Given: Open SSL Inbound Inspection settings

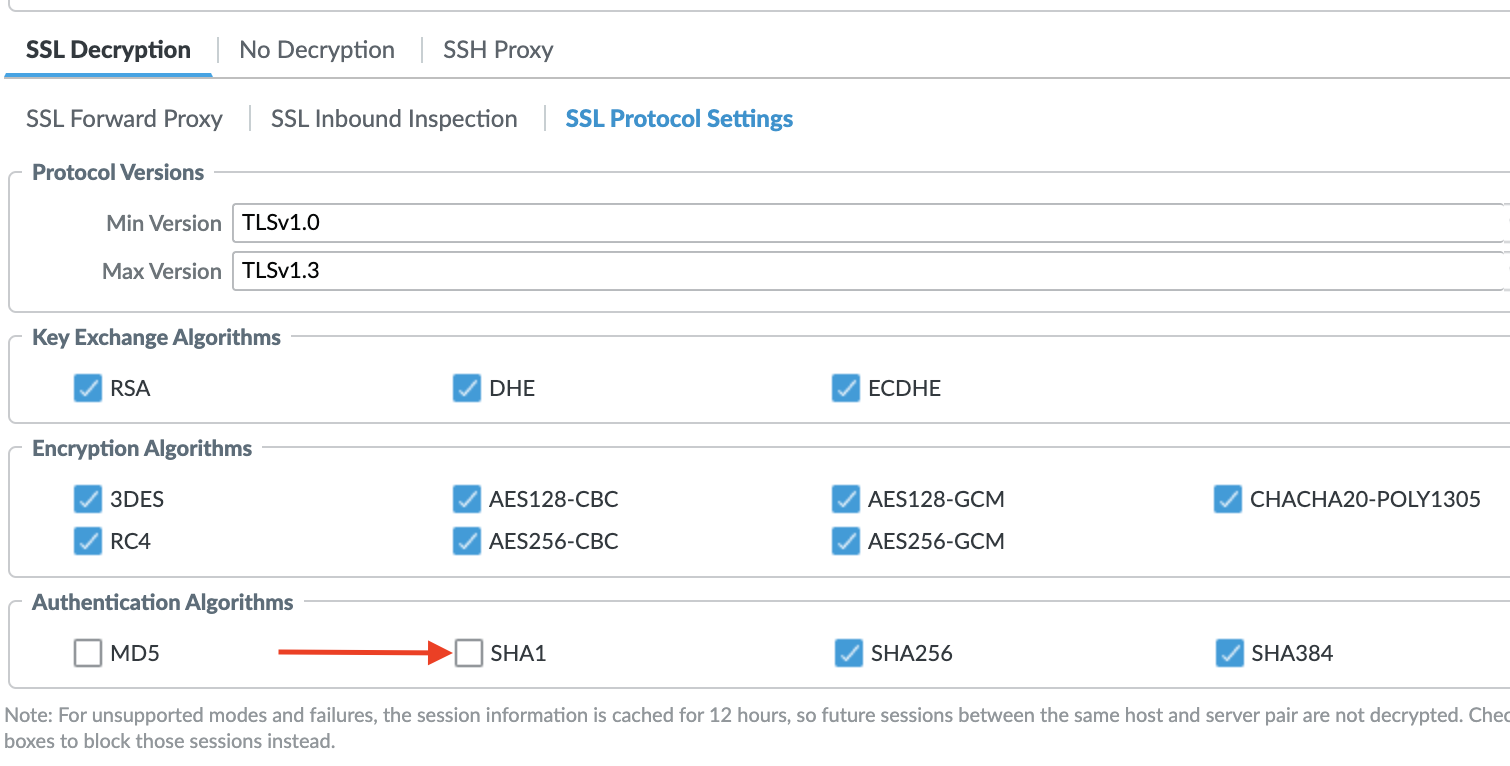Looking at the screenshot, I should (x=394, y=118).
